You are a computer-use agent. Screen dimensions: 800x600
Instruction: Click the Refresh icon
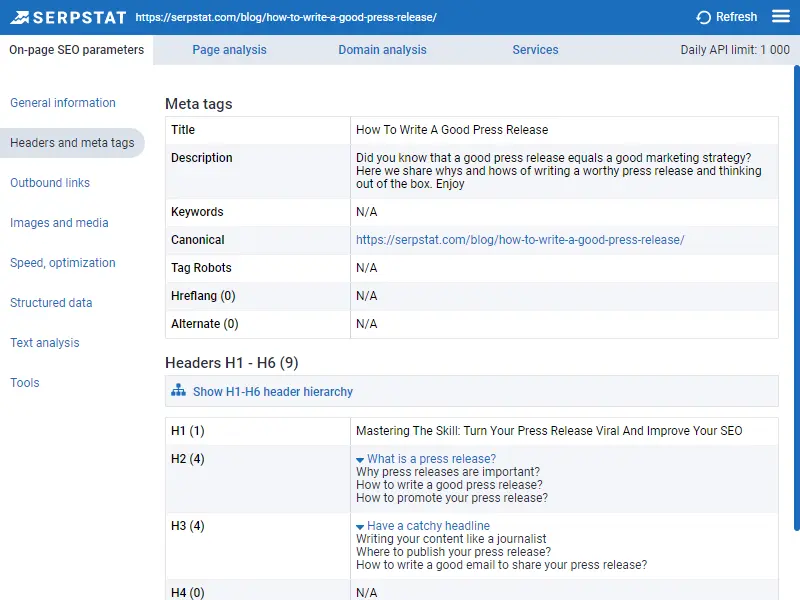coord(704,16)
